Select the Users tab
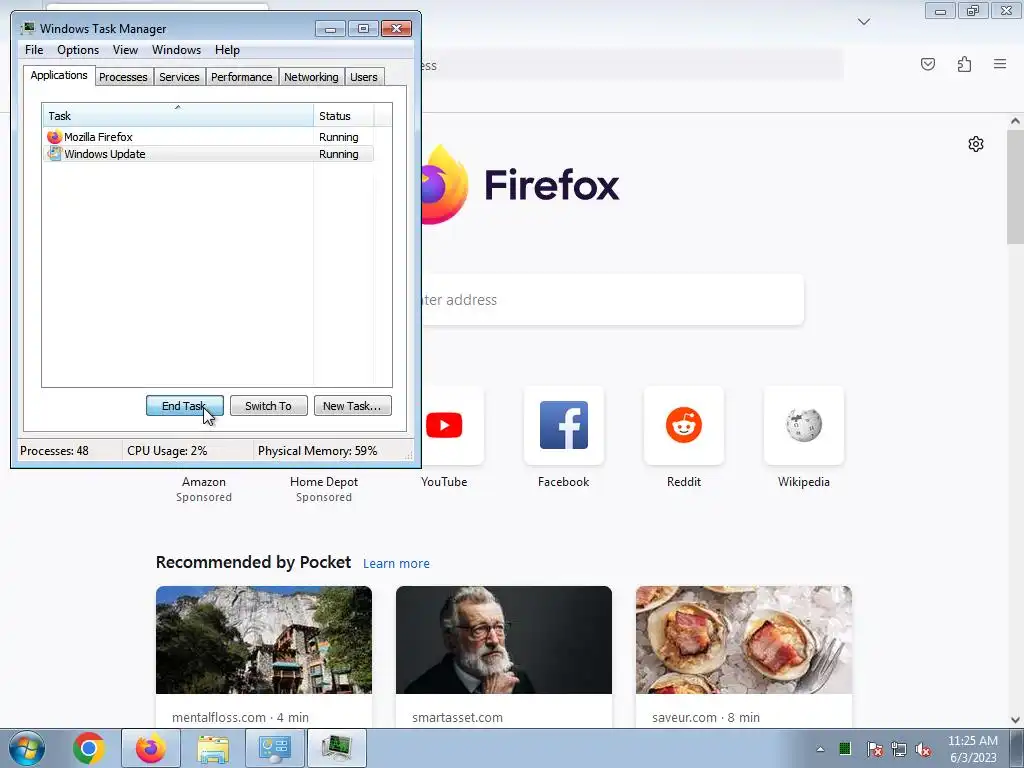Viewport: 1024px width, 768px height. [364, 77]
